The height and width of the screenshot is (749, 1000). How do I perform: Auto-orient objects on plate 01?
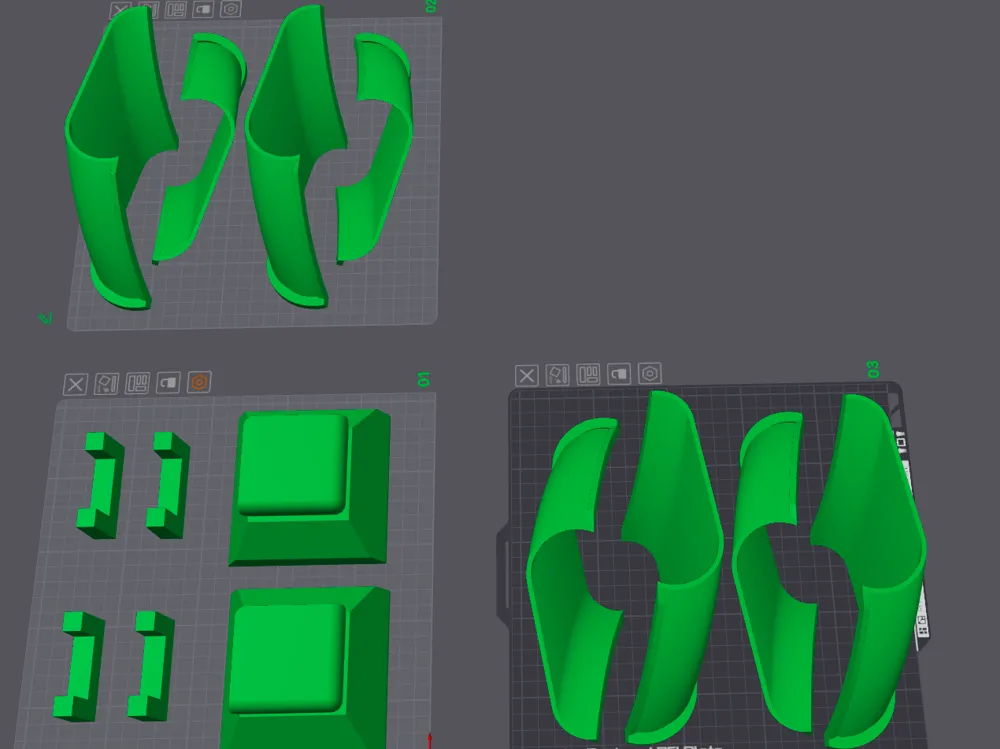coord(106,384)
